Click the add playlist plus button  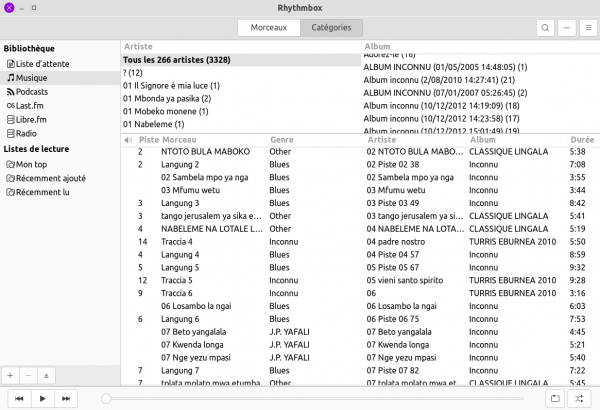coord(11,374)
